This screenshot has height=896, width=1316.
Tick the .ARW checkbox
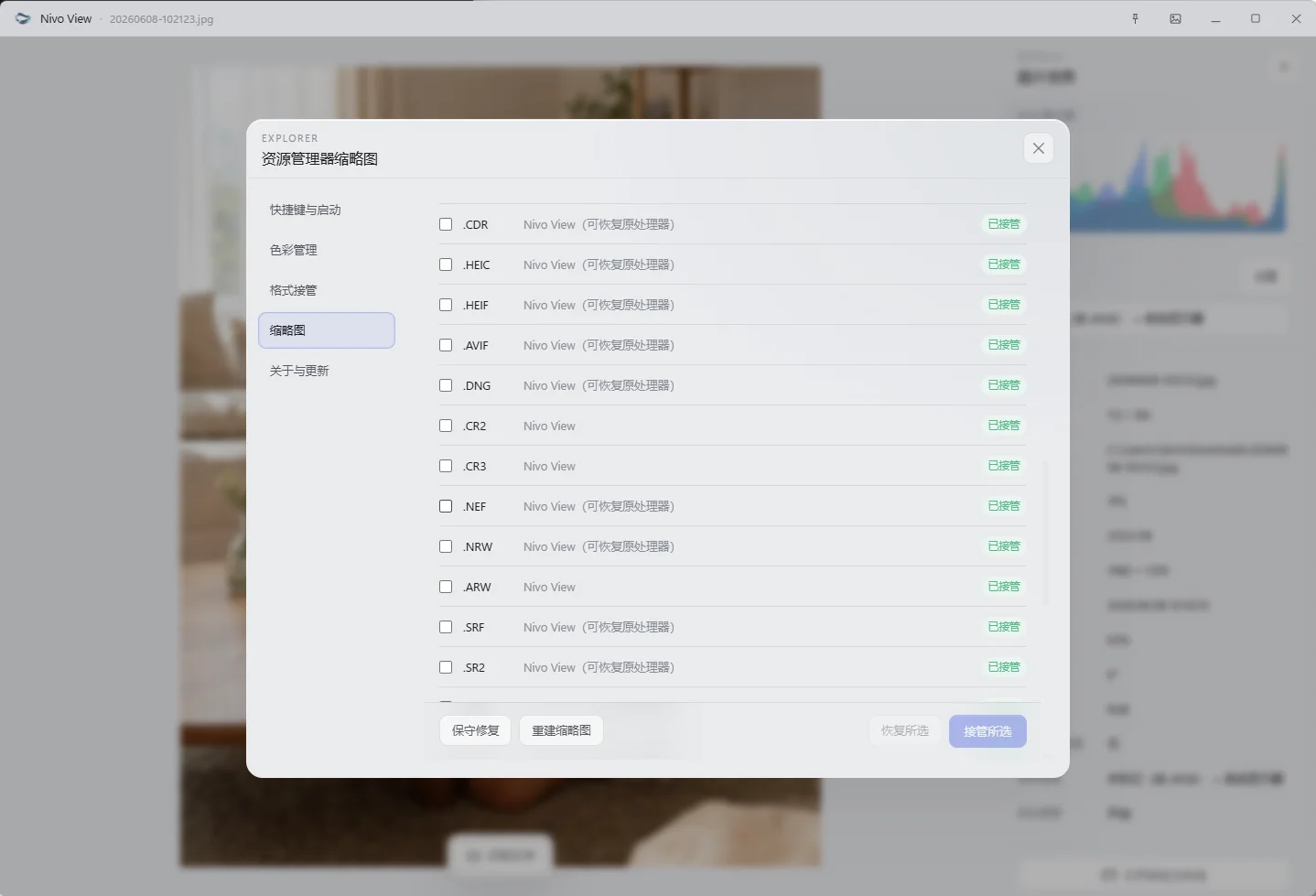coord(446,587)
